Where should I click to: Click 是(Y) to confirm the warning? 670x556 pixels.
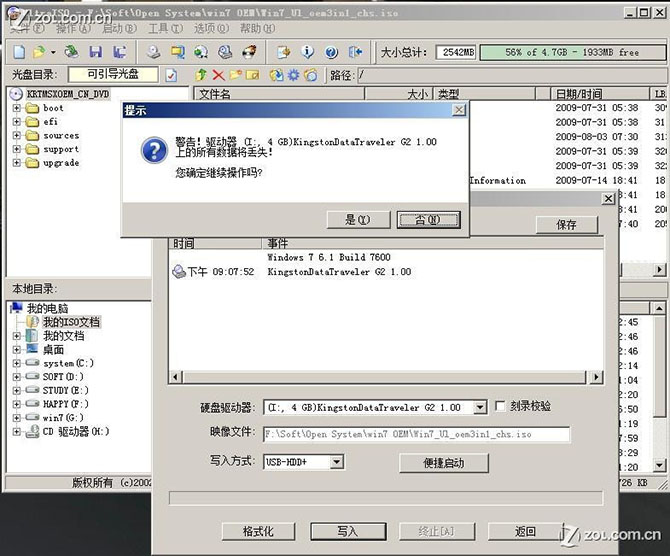pyautogui.click(x=356, y=220)
